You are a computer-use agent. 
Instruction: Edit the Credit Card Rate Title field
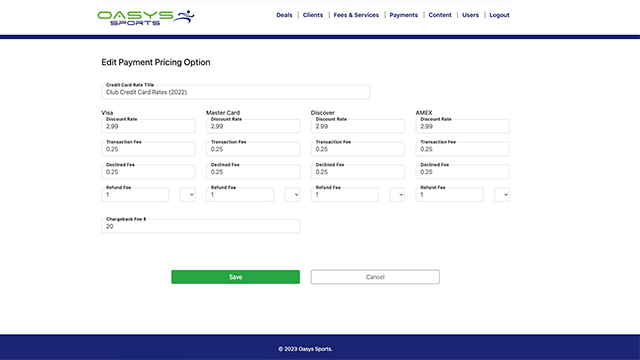point(236,92)
